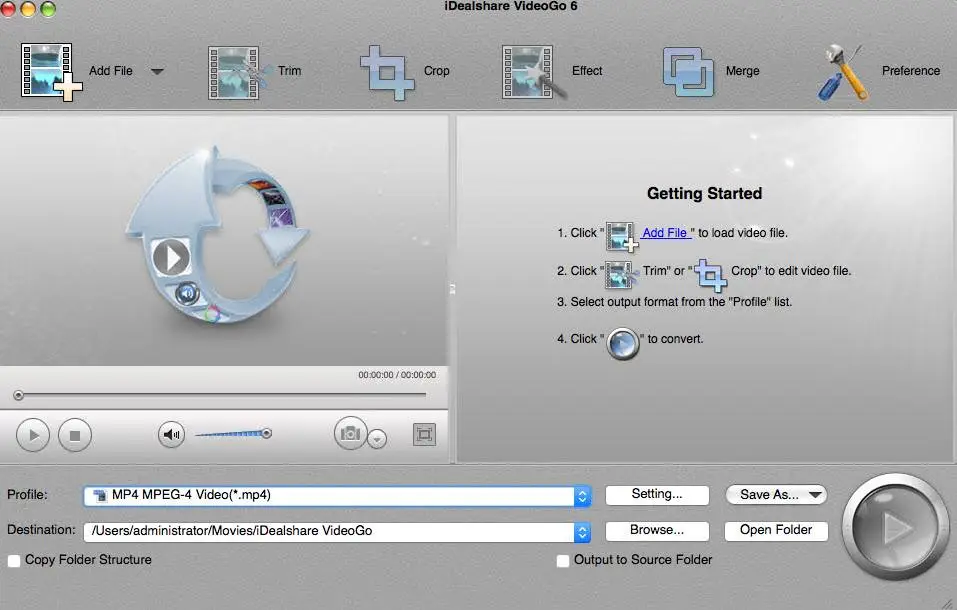The height and width of the screenshot is (610, 957).
Task: Click the Preference toolbar label
Action: pos(911,71)
